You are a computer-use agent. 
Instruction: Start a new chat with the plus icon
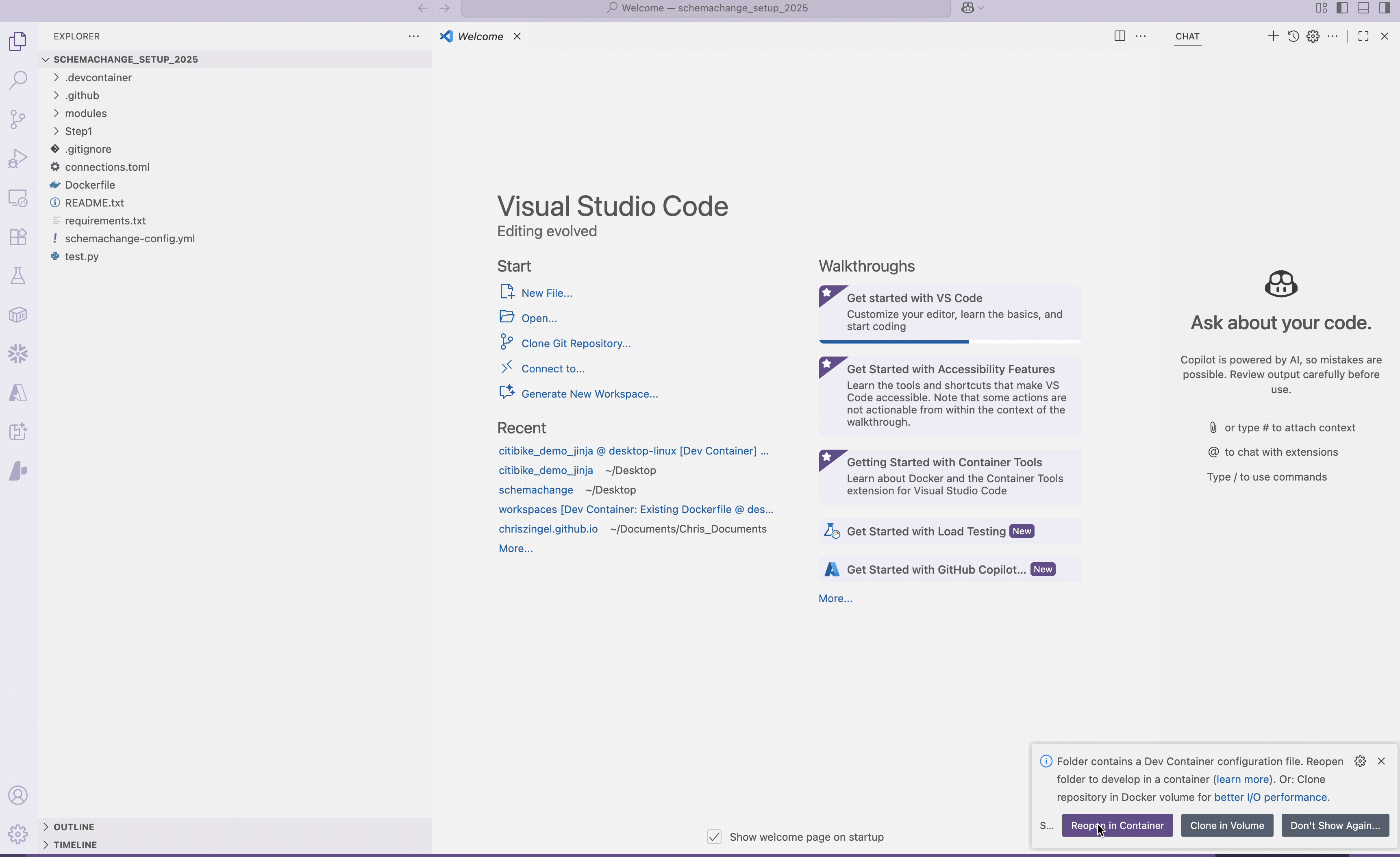pos(1273,36)
